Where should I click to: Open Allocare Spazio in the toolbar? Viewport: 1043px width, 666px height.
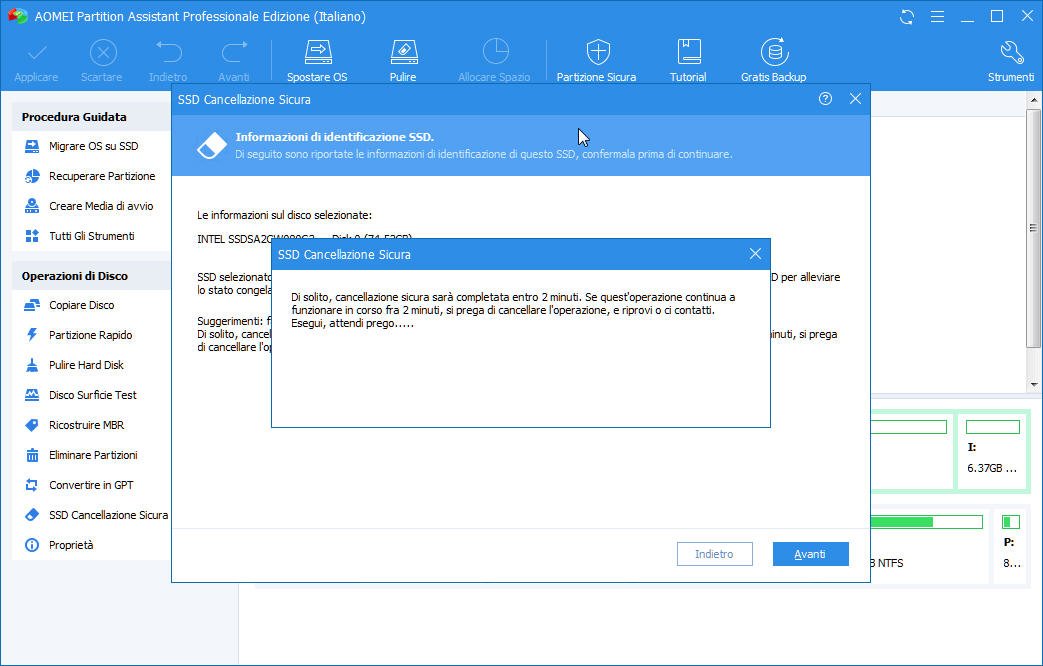(494, 61)
